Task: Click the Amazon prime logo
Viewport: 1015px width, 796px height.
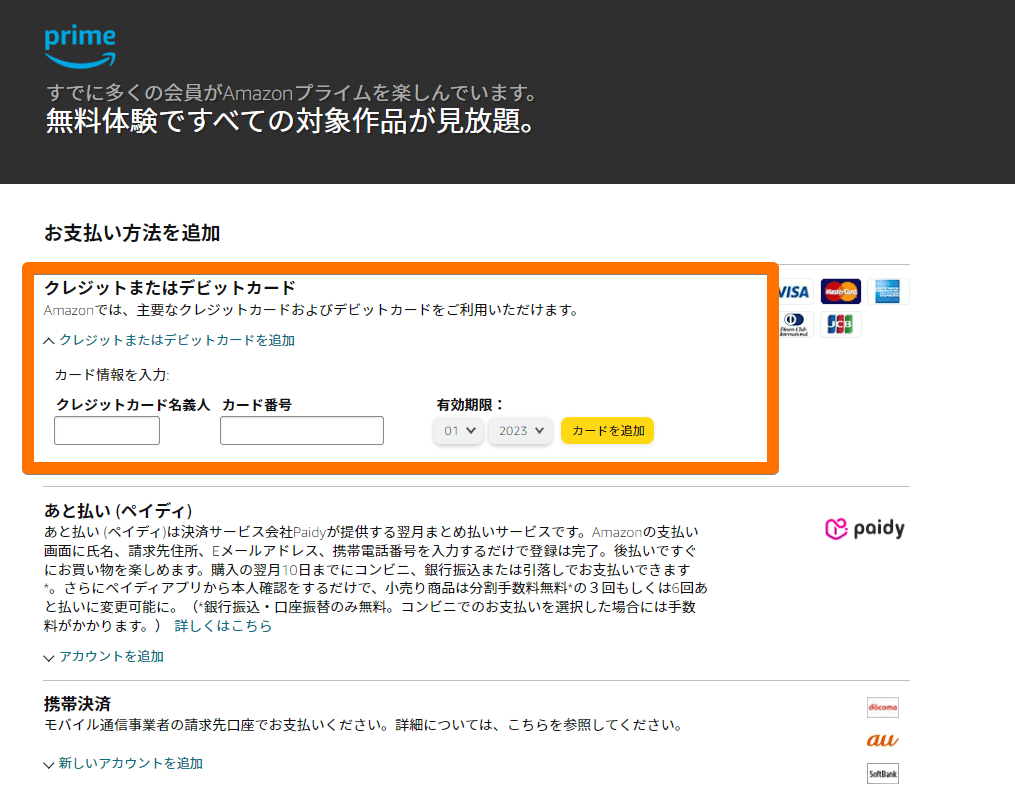Action: (x=80, y=47)
